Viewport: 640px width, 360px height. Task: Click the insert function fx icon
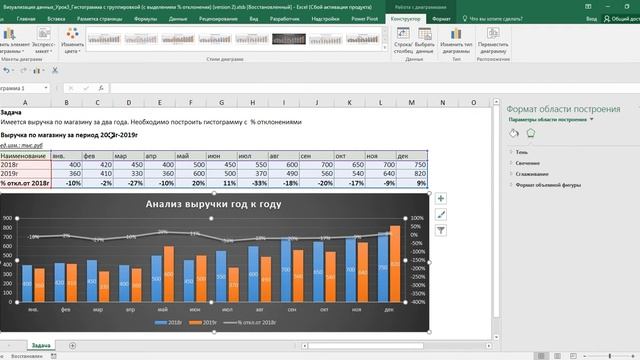point(101,88)
